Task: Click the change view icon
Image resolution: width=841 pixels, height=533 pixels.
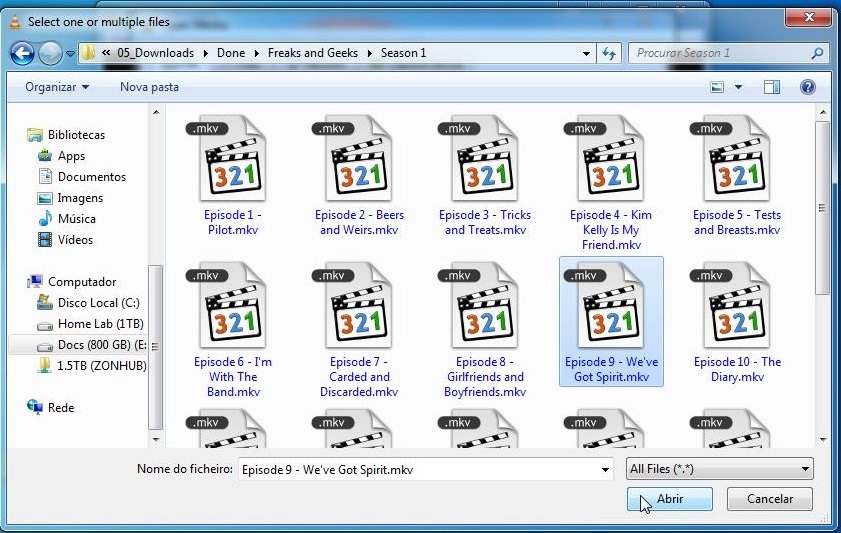Action: (717, 87)
